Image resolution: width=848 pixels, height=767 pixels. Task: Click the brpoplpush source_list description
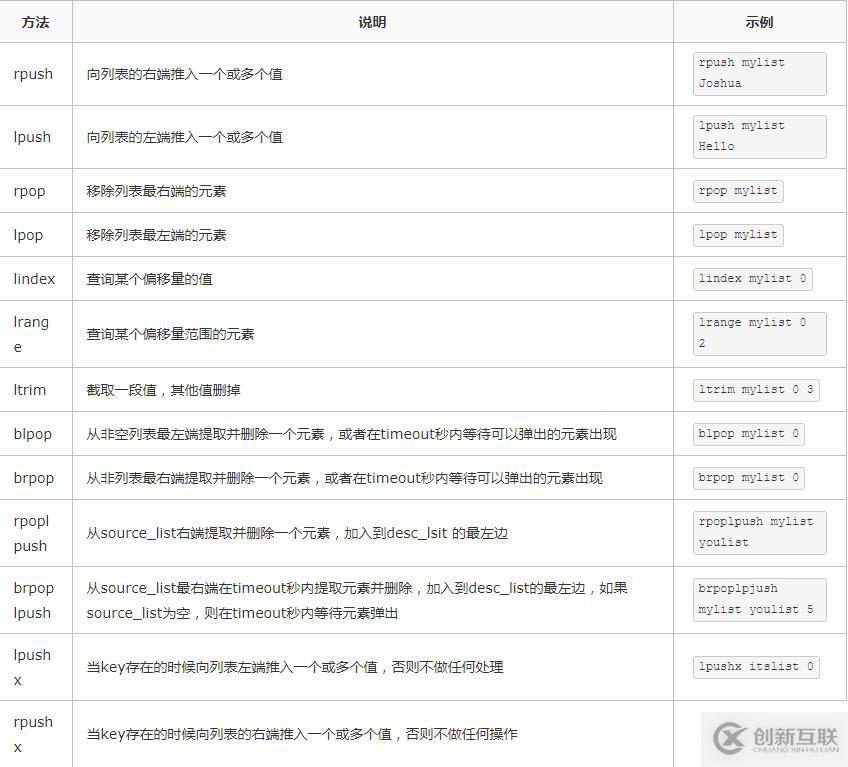357,600
